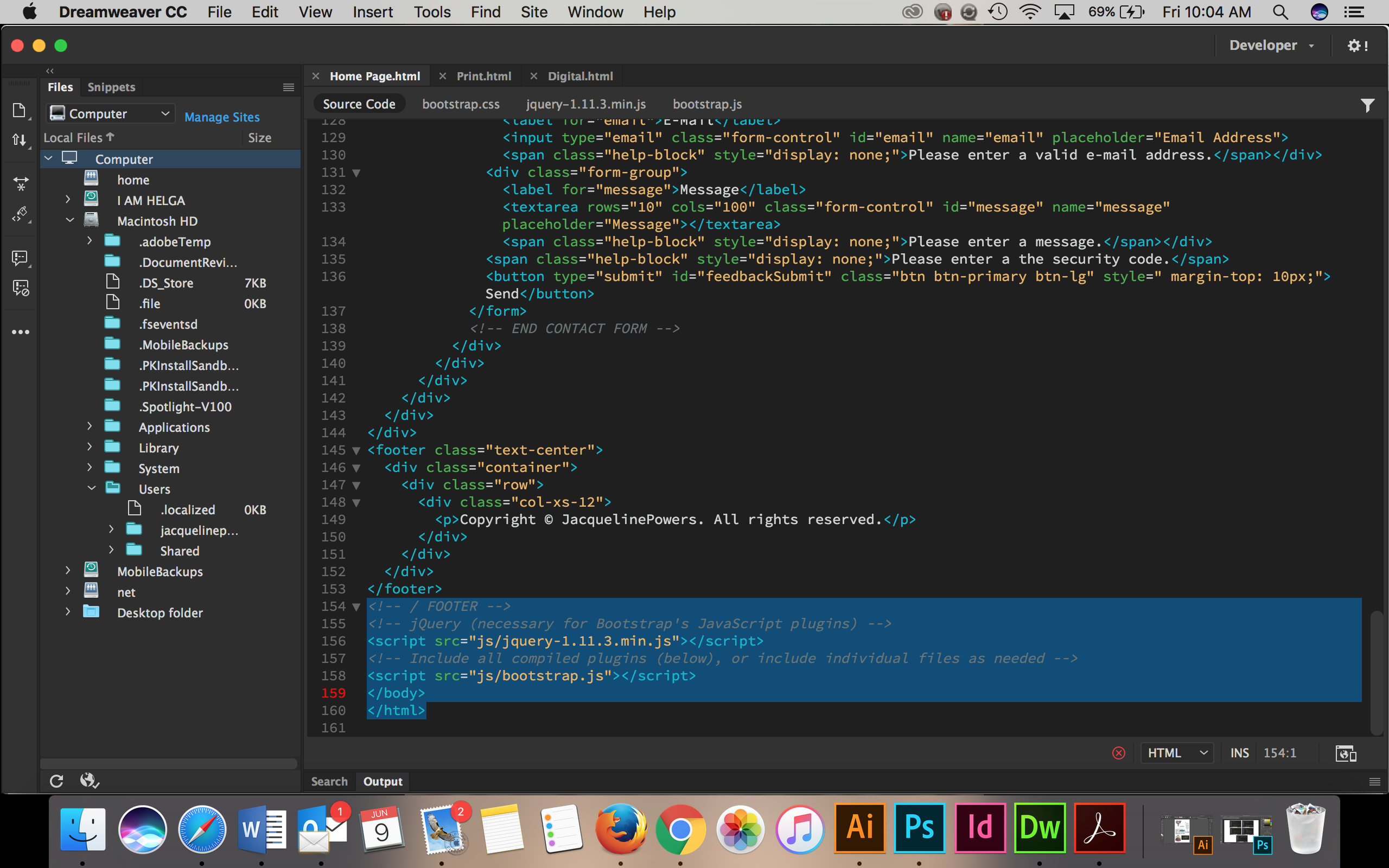This screenshot has height=868, width=1389.
Task: Open the new document icon in left toolbar
Action: point(20,110)
